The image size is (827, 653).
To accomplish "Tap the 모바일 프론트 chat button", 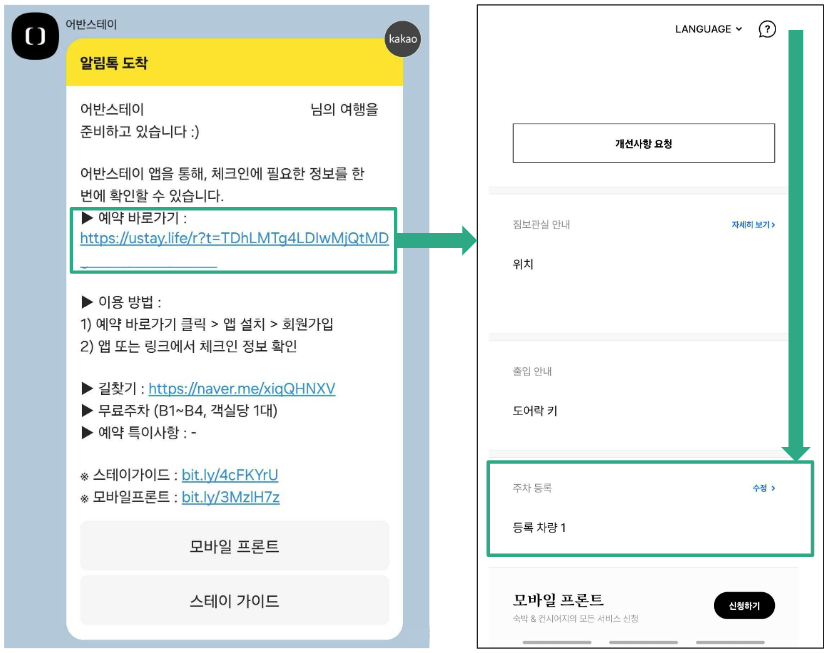I will pos(234,546).
